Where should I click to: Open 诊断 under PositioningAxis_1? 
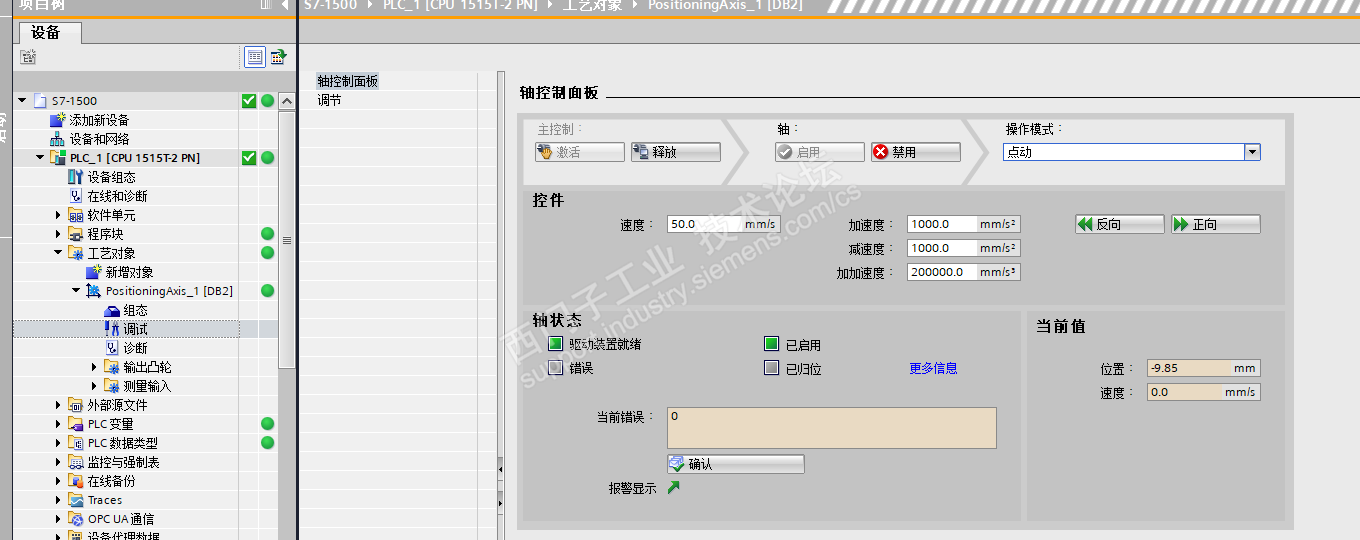135,348
